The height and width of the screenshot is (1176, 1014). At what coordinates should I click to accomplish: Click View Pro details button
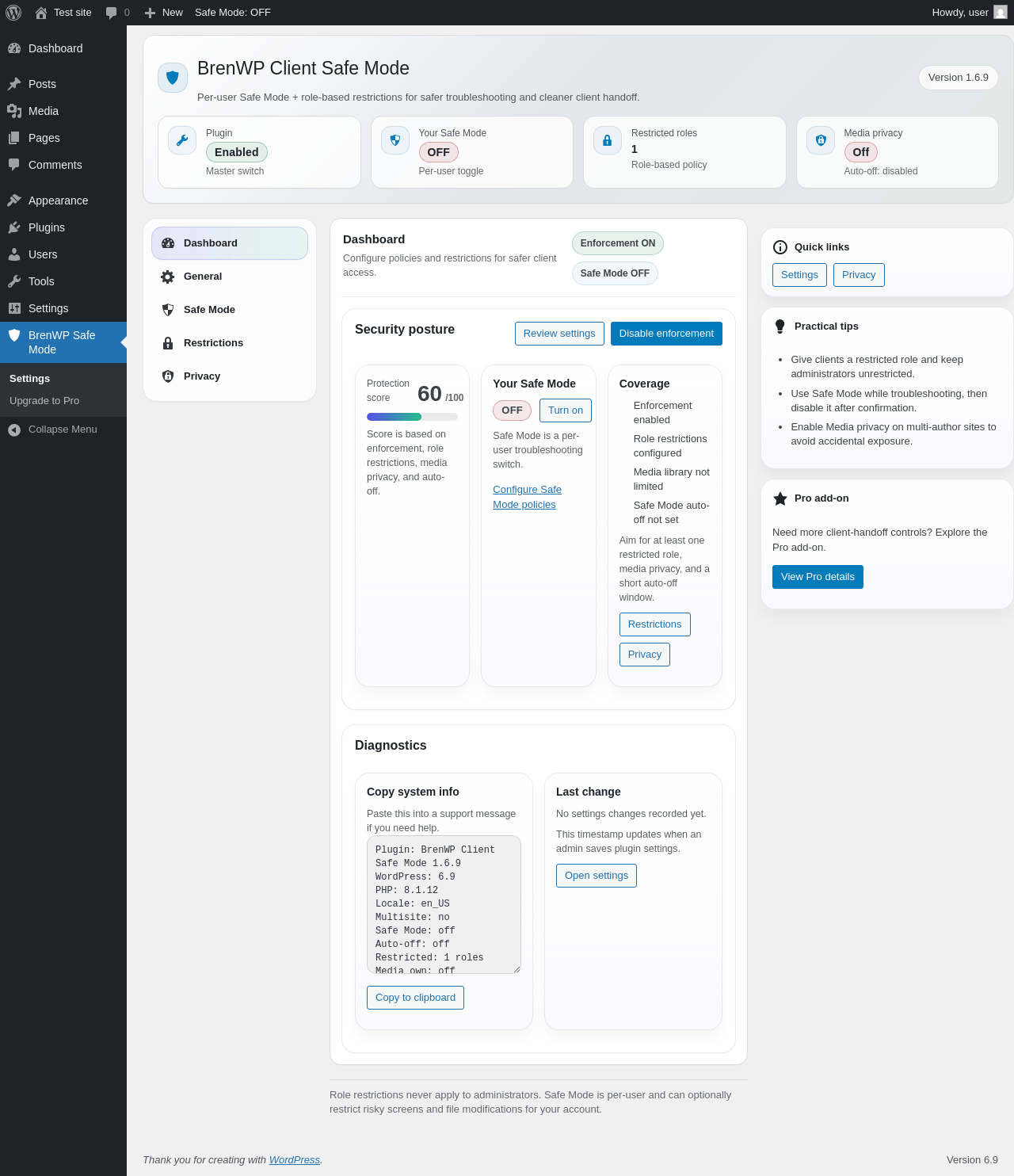[818, 577]
